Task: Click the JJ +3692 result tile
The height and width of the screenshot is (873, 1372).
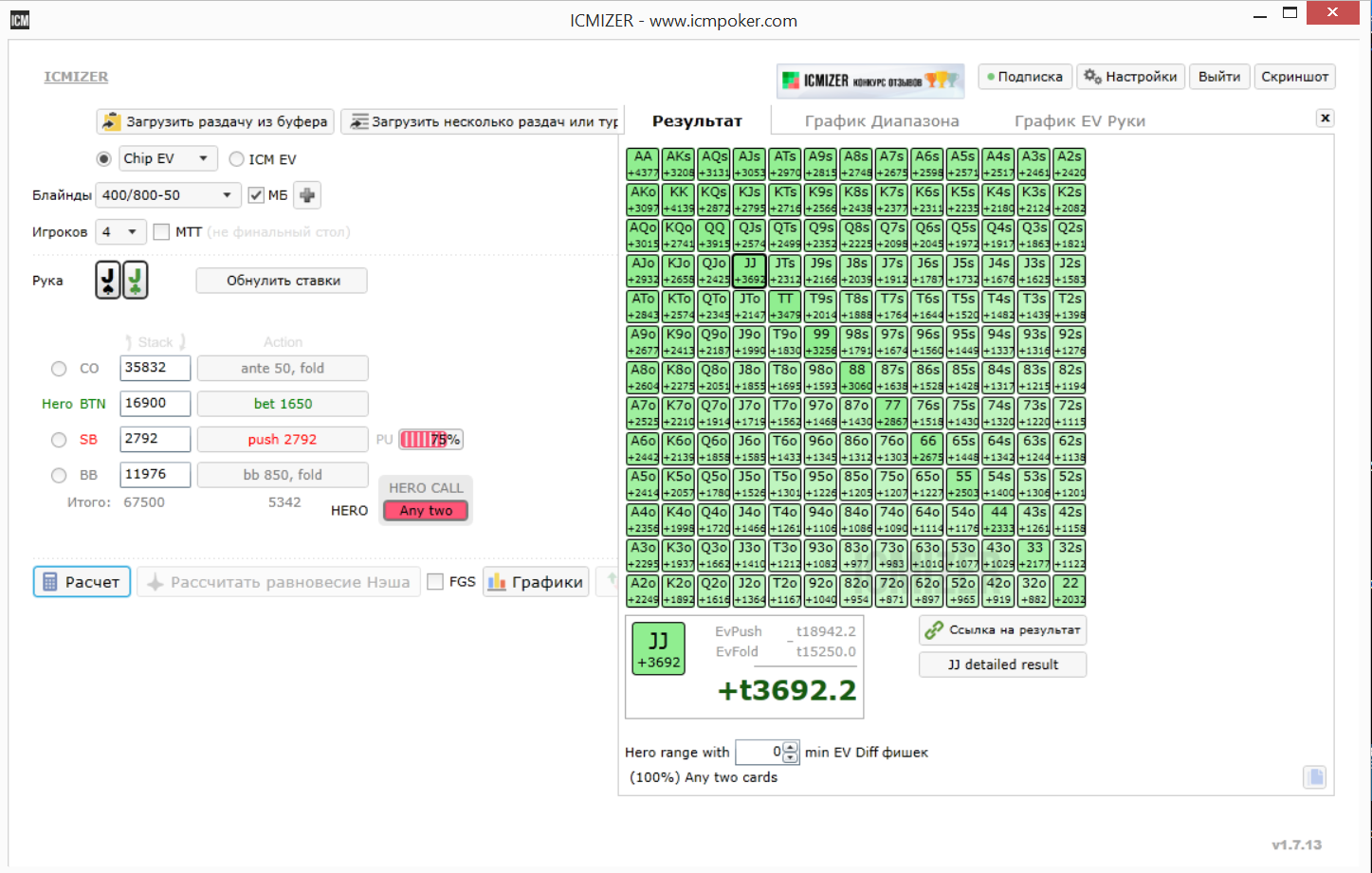Action: point(658,649)
